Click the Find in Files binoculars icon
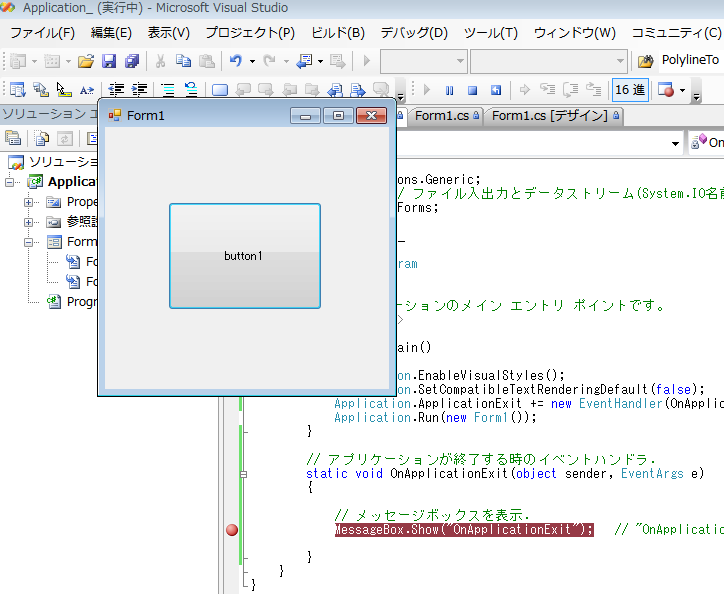 646,61
